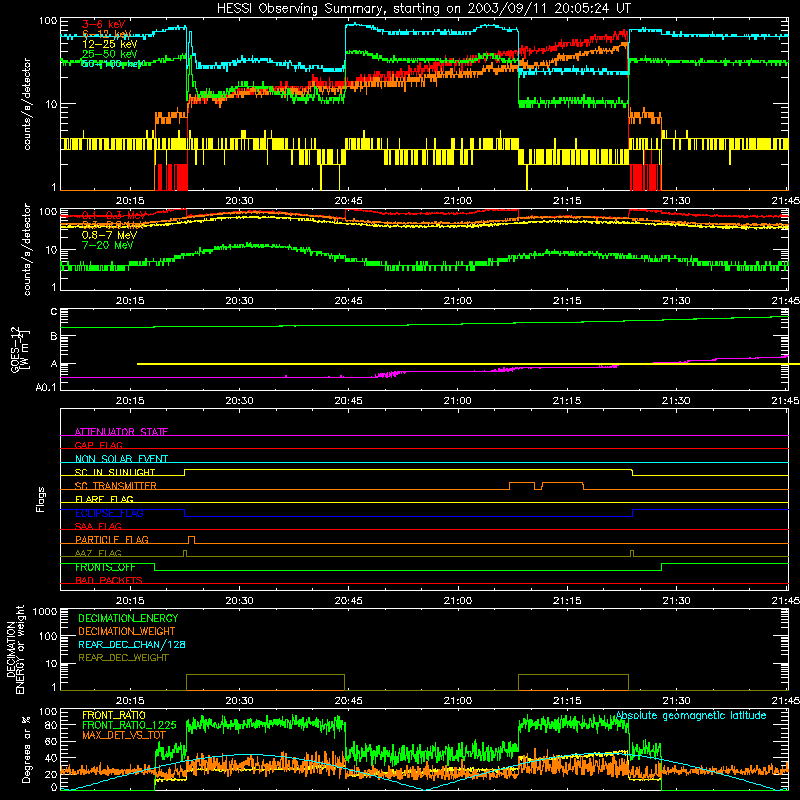The width and height of the screenshot is (800, 800).
Task: Click the PARTICLE_FLAG label
Action: pos(112,539)
